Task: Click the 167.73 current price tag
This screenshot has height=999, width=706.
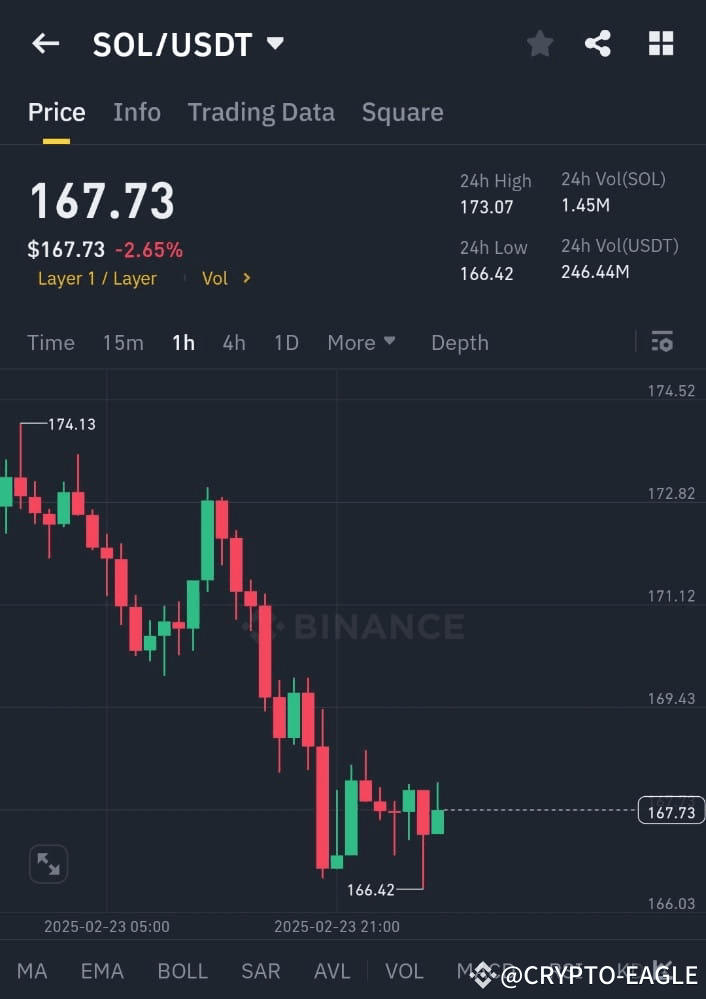Action: [x=670, y=811]
